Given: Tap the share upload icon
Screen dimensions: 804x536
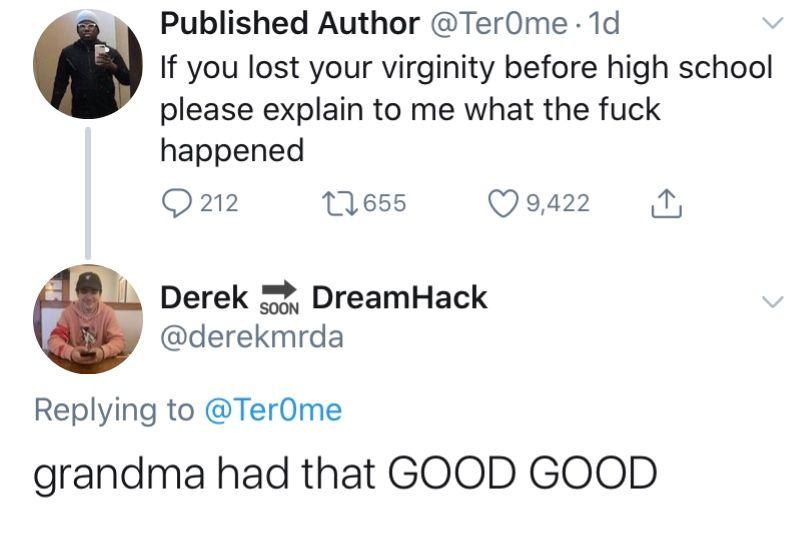Looking at the screenshot, I should (663, 204).
